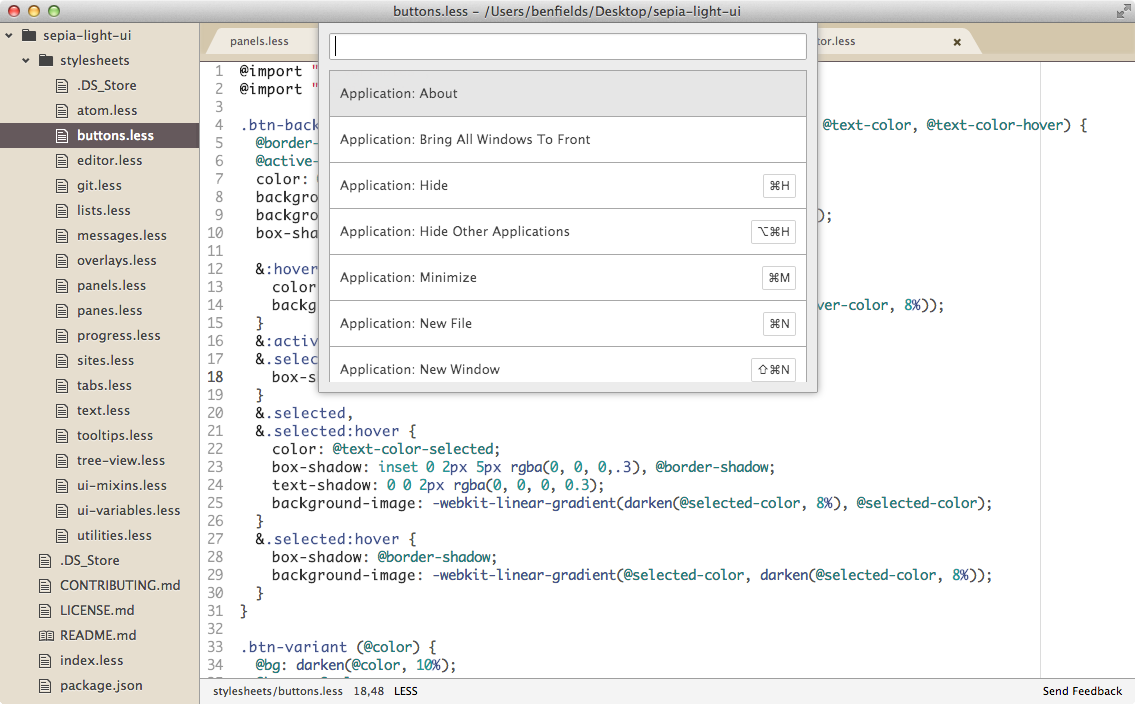The height and width of the screenshot is (704, 1135).
Task: Click the stylesheets folder icon
Action: [44, 60]
